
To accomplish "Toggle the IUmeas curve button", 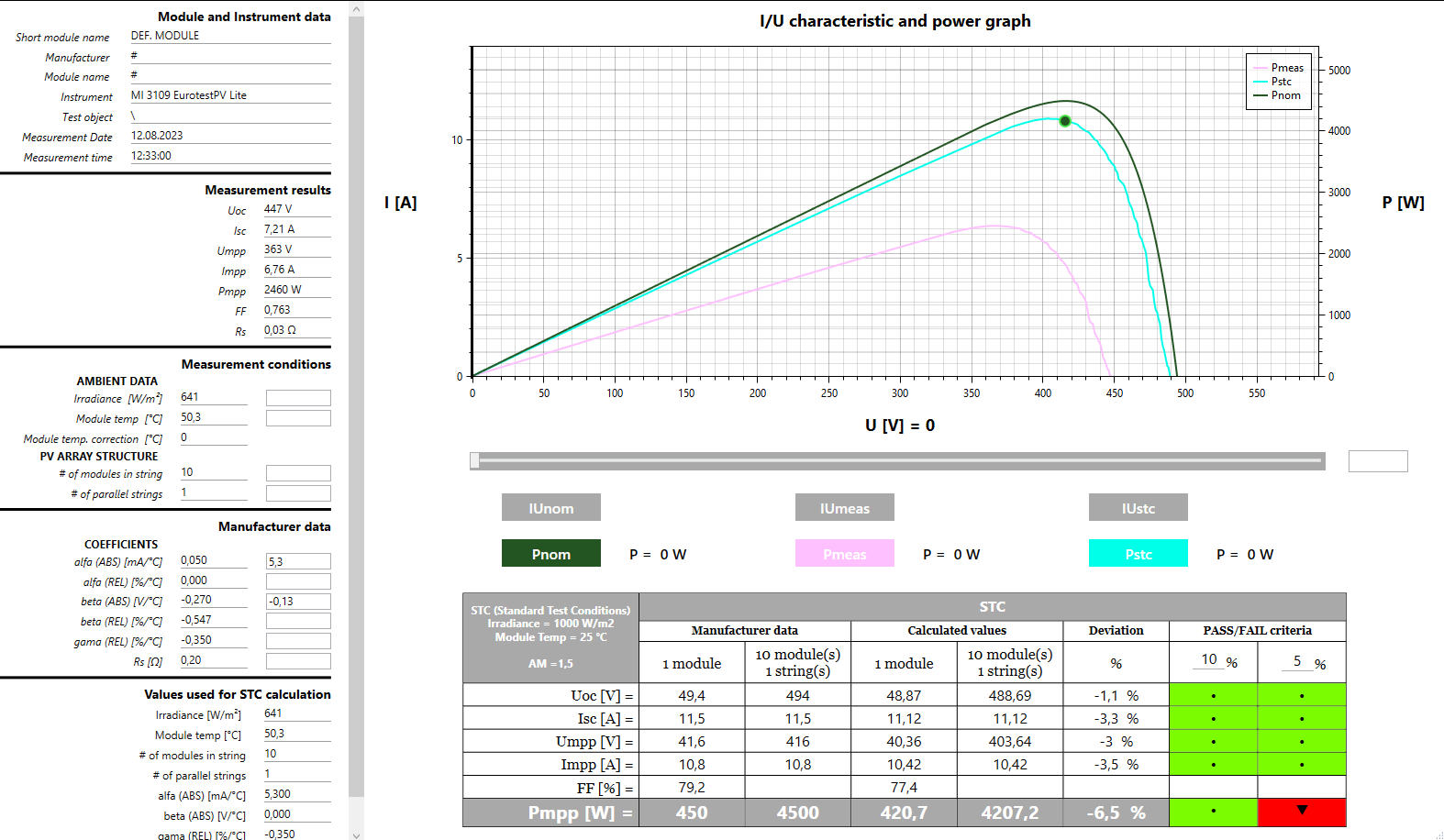I will click(844, 508).
